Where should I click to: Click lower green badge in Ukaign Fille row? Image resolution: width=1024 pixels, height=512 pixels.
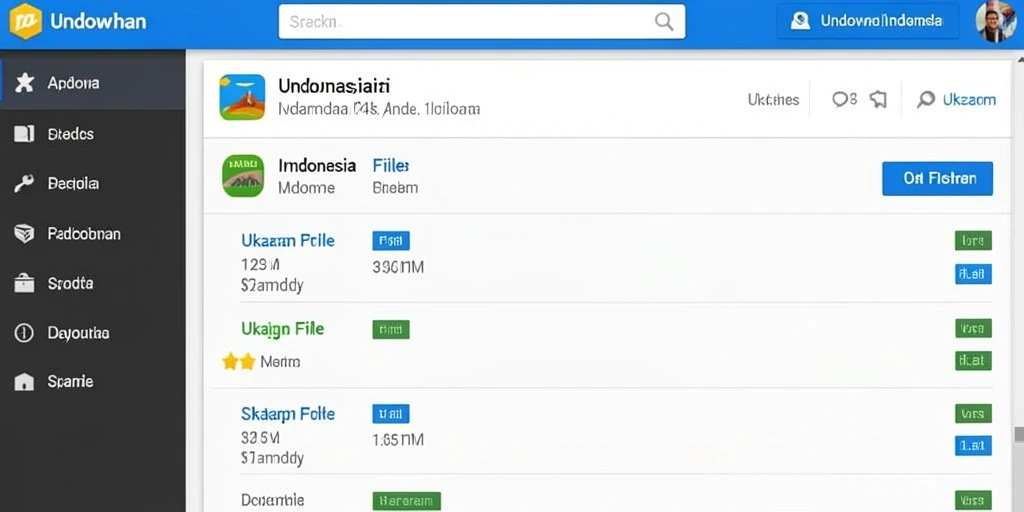(973, 360)
